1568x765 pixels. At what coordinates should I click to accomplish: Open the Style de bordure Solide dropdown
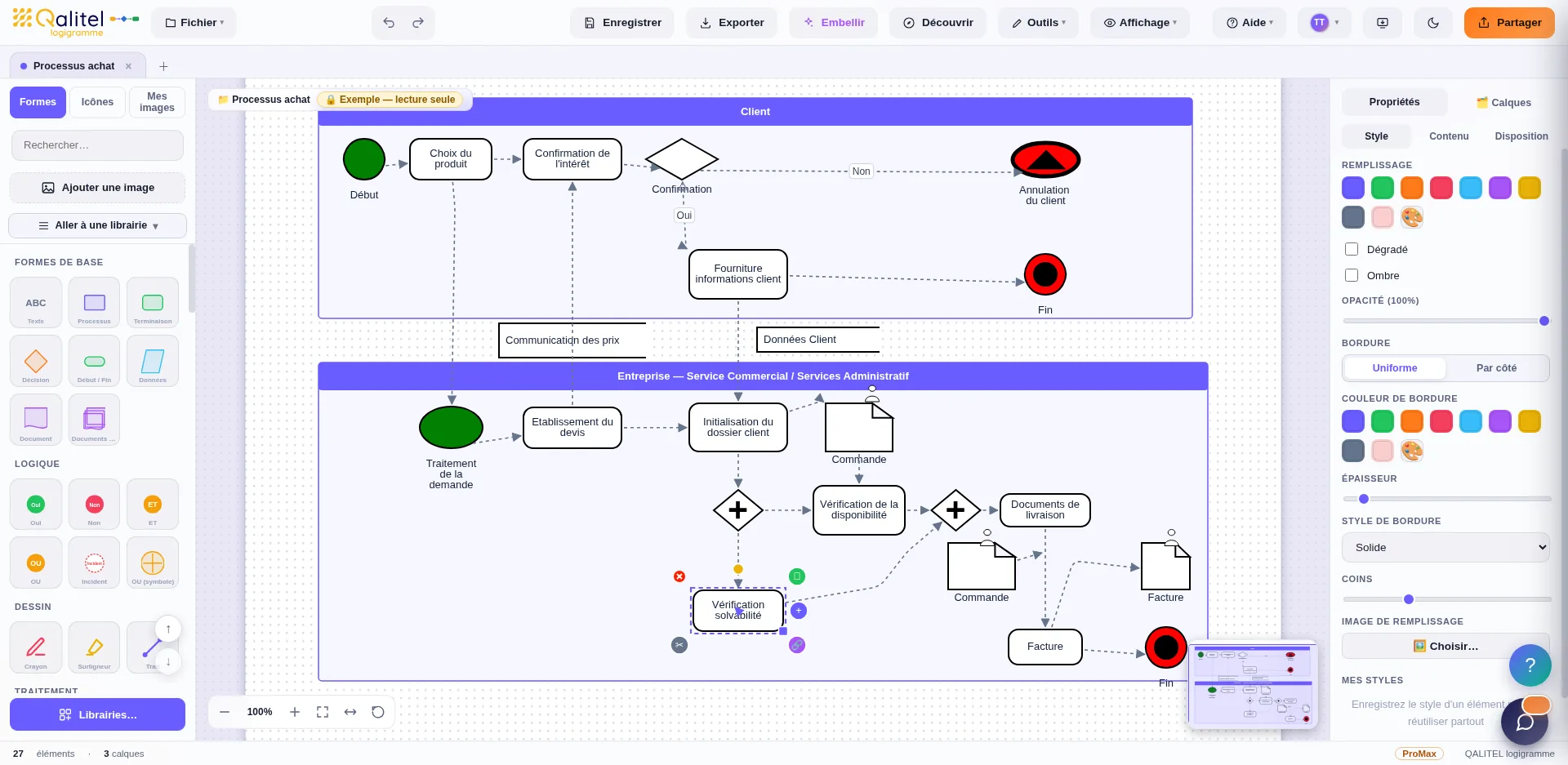[1445, 548]
